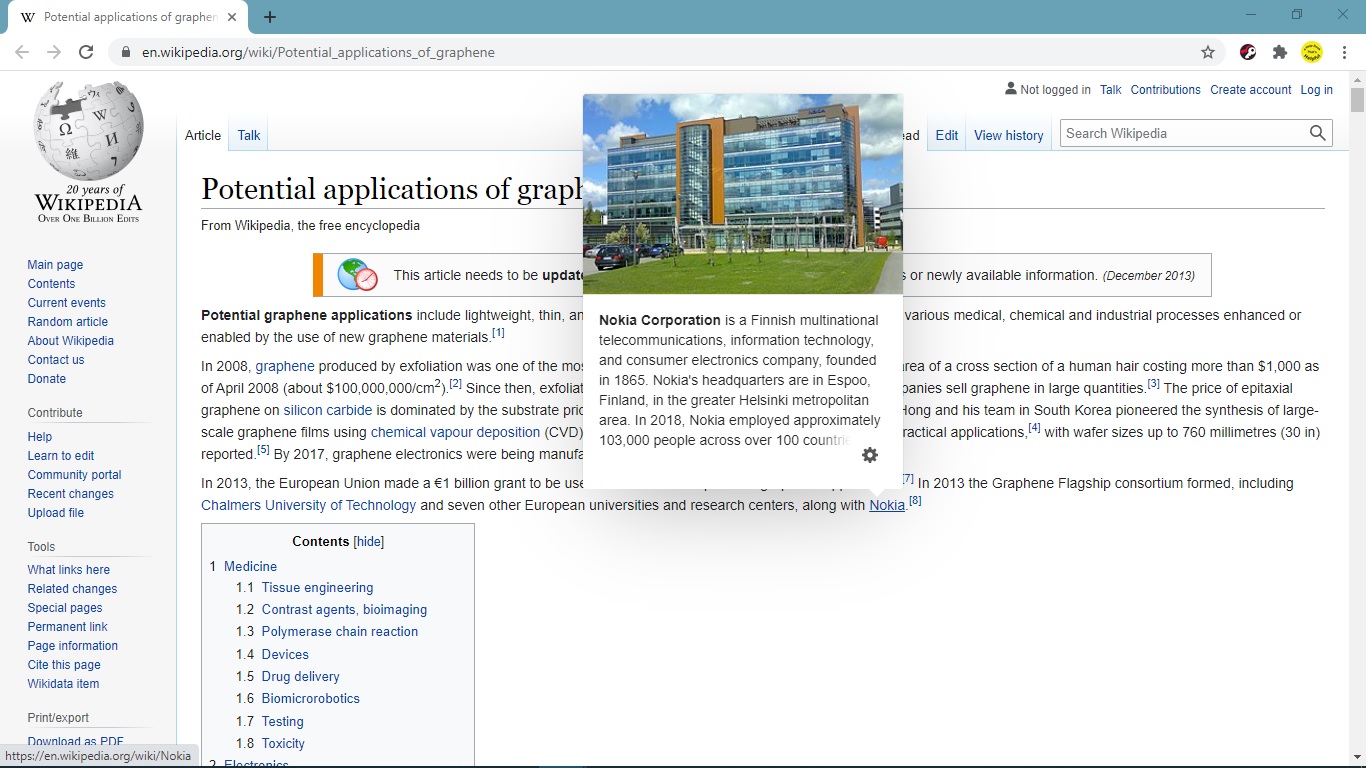This screenshot has width=1366, height=768.
Task: Open Recent changes link
Action: [71, 494]
